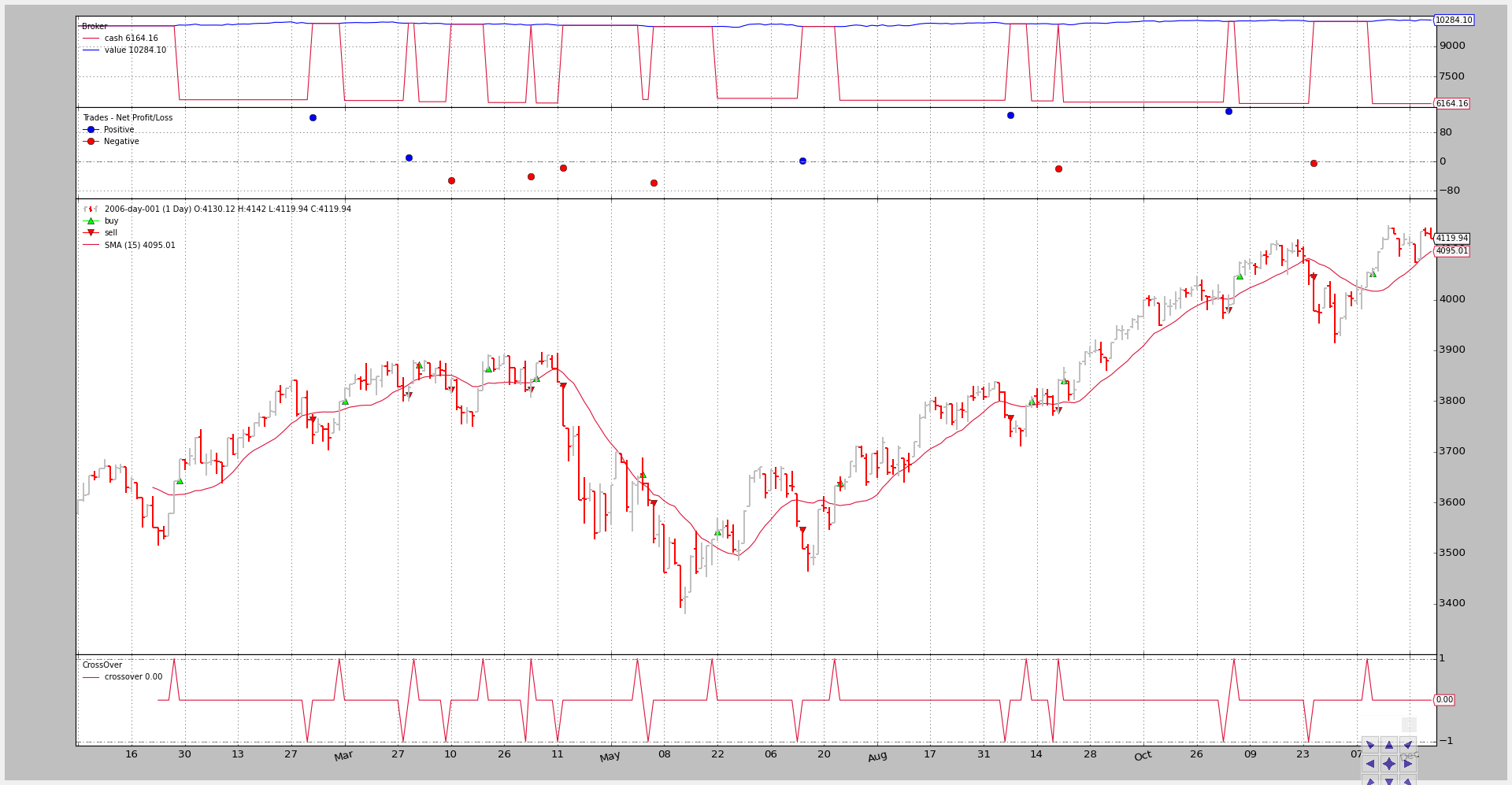Click the Trades - Net Profit/Loss title
1512x785 pixels.
128,118
